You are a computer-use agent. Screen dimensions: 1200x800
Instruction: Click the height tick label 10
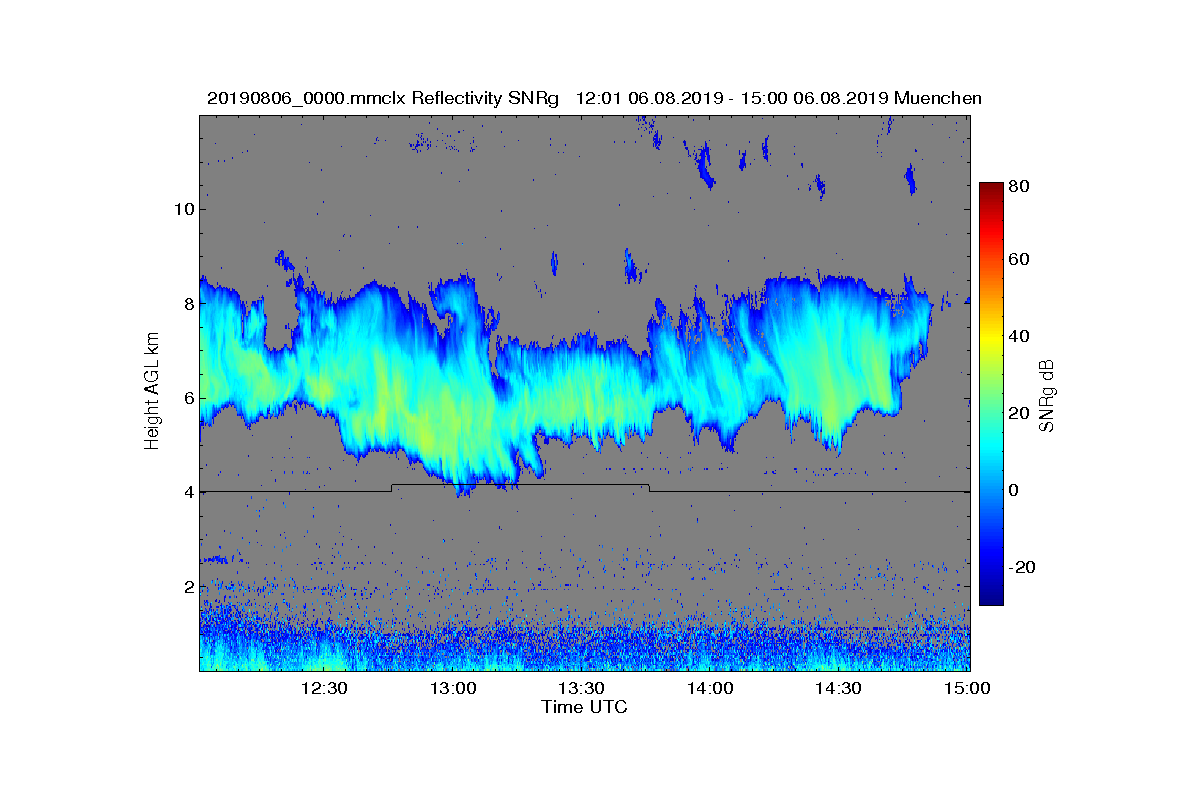pyautogui.click(x=184, y=209)
